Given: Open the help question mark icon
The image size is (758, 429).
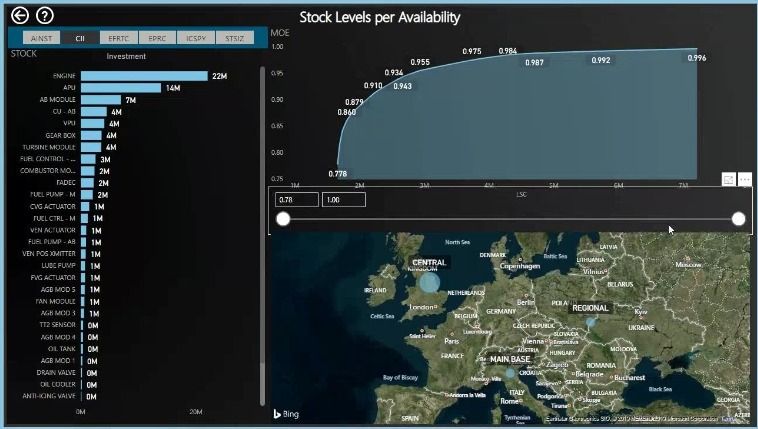Looking at the screenshot, I should point(45,15).
